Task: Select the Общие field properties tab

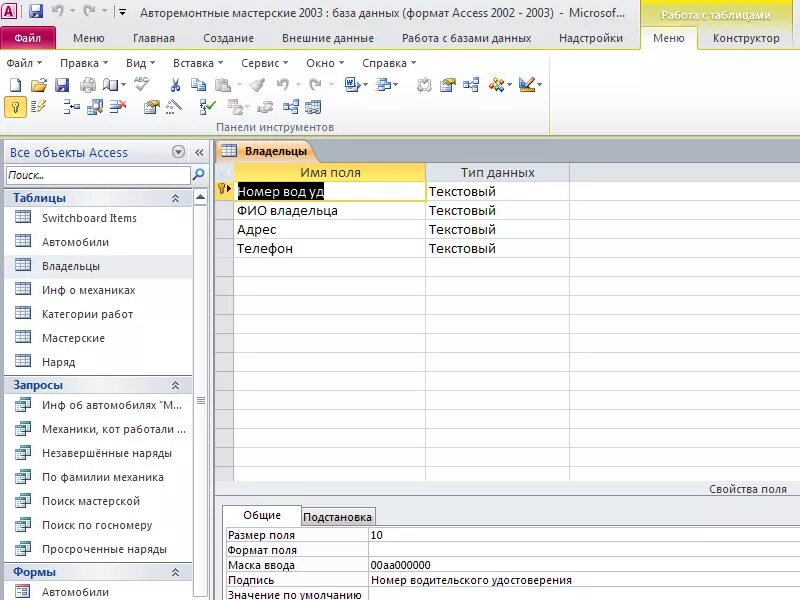Action: click(x=262, y=515)
